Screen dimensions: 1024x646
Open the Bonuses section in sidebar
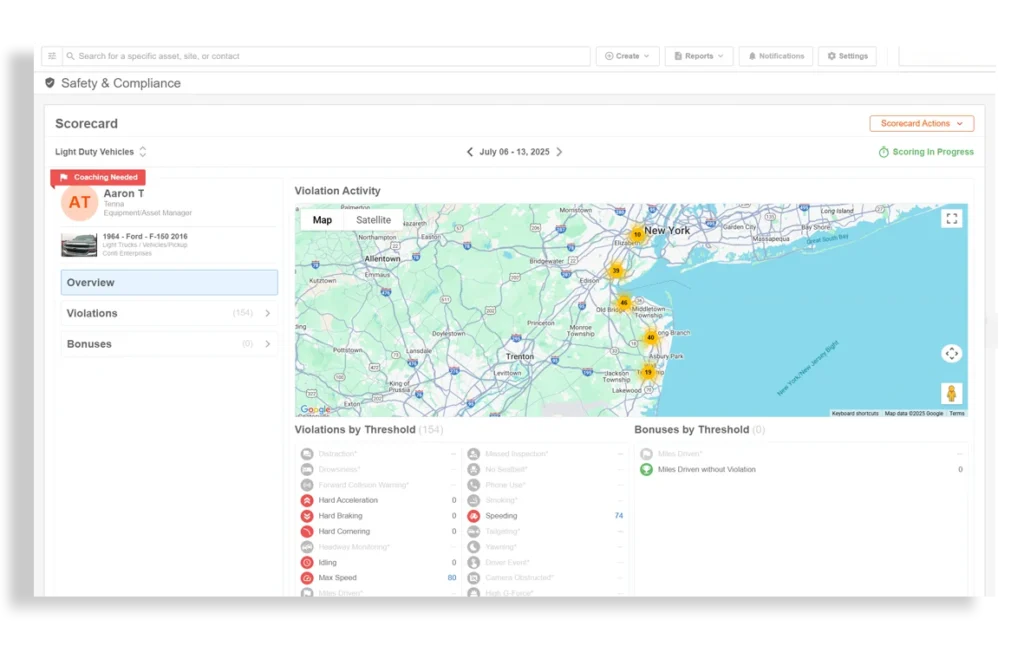(169, 344)
